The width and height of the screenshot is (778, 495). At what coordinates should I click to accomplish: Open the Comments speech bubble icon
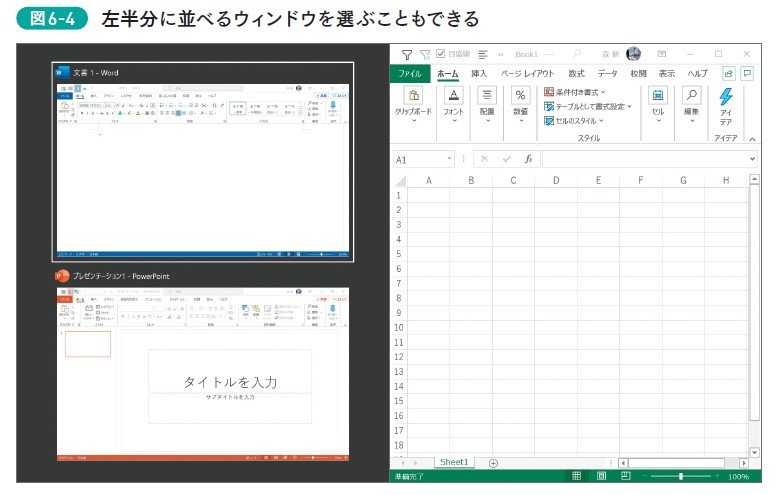point(747,74)
